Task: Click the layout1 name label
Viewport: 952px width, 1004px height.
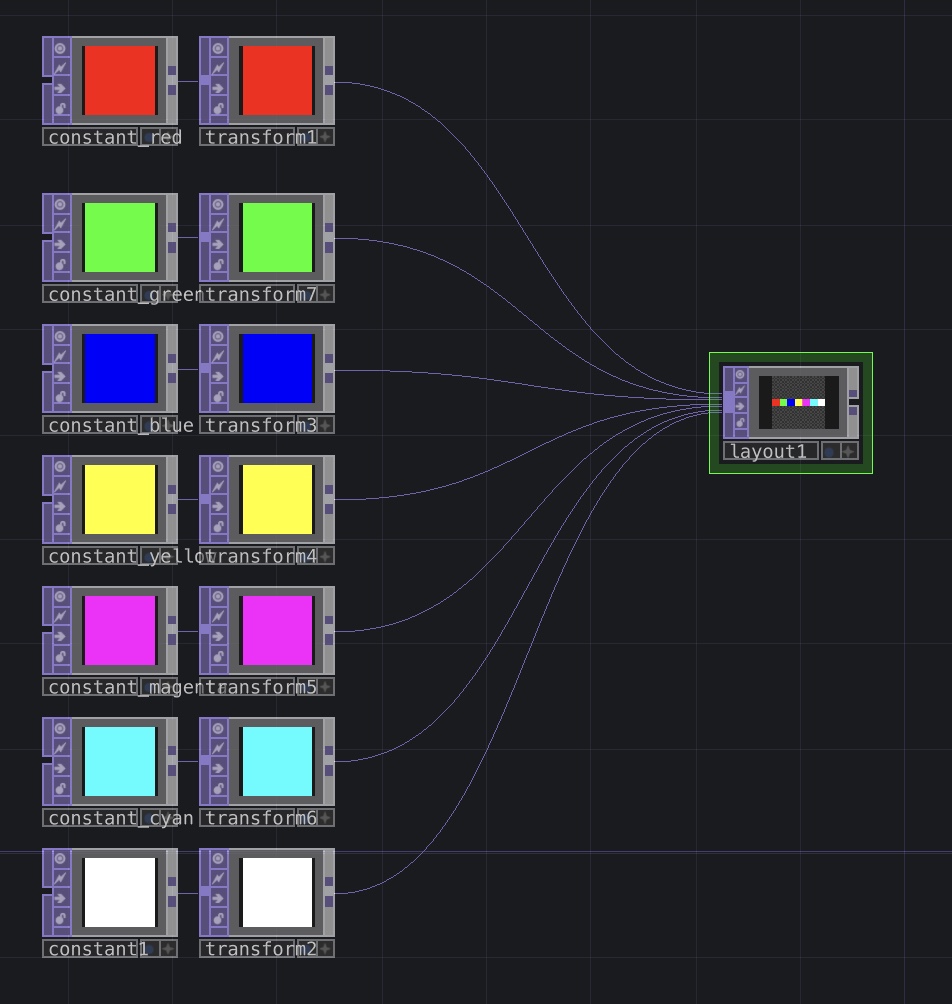Action: 771,451
